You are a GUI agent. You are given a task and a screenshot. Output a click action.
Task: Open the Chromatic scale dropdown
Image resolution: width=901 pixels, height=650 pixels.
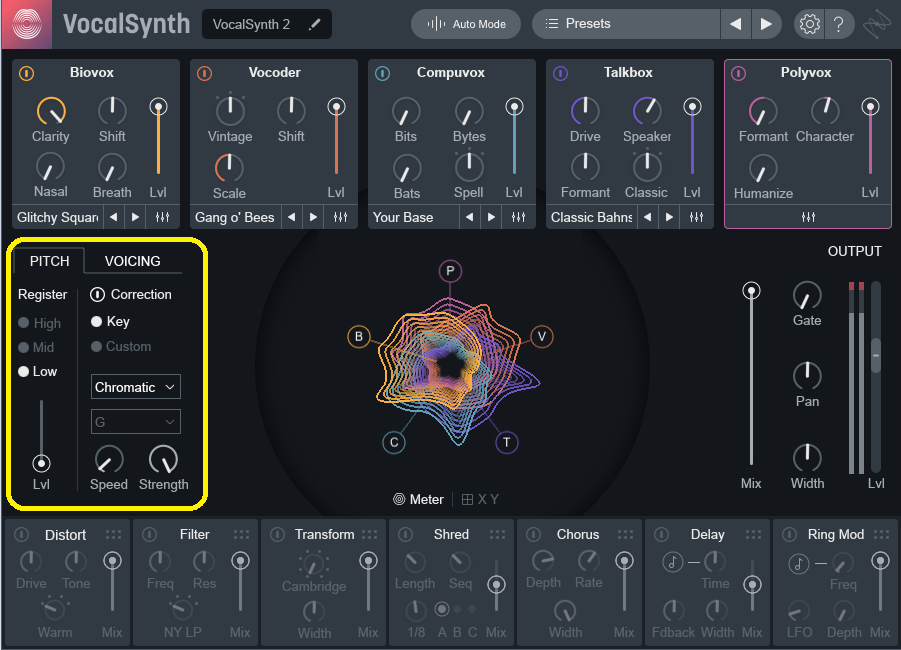click(x=136, y=387)
